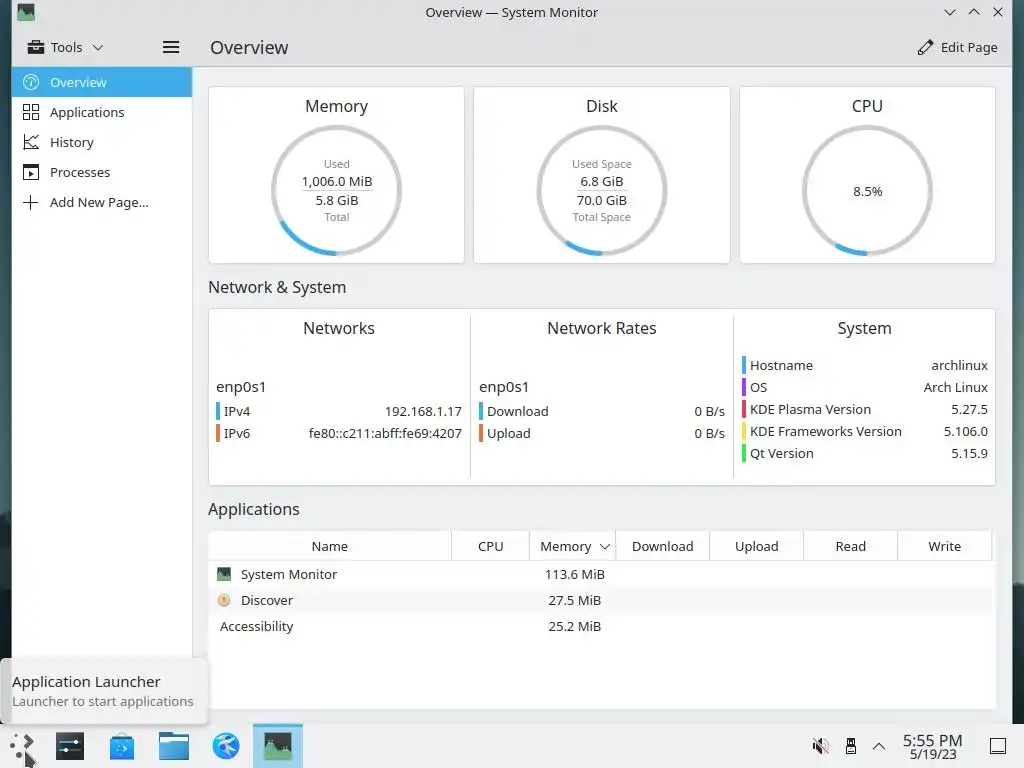The image size is (1024, 768).
Task: Open the Tools dropdown menu
Action: pyautogui.click(x=65, y=47)
